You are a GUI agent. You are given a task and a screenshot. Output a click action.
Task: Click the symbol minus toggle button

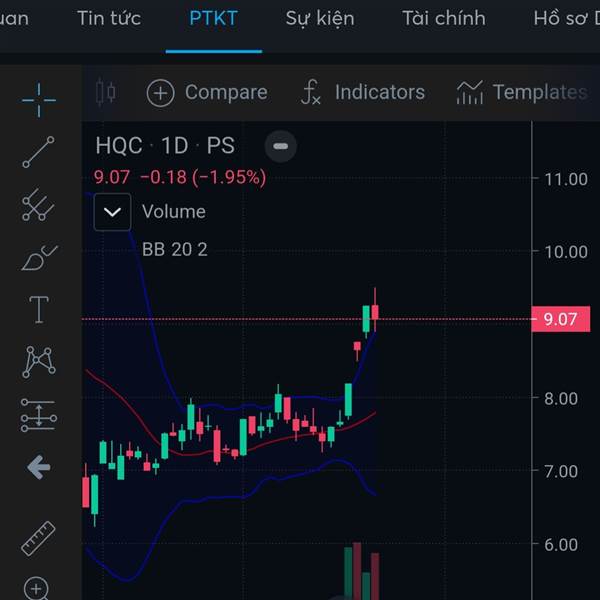click(280, 146)
